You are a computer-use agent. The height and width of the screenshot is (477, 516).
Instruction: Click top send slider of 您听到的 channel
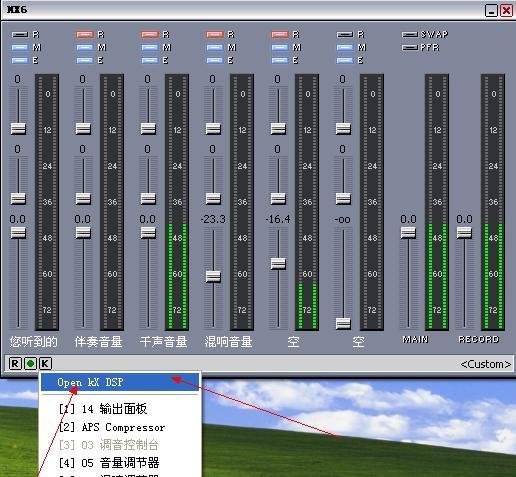coord(18,128)
